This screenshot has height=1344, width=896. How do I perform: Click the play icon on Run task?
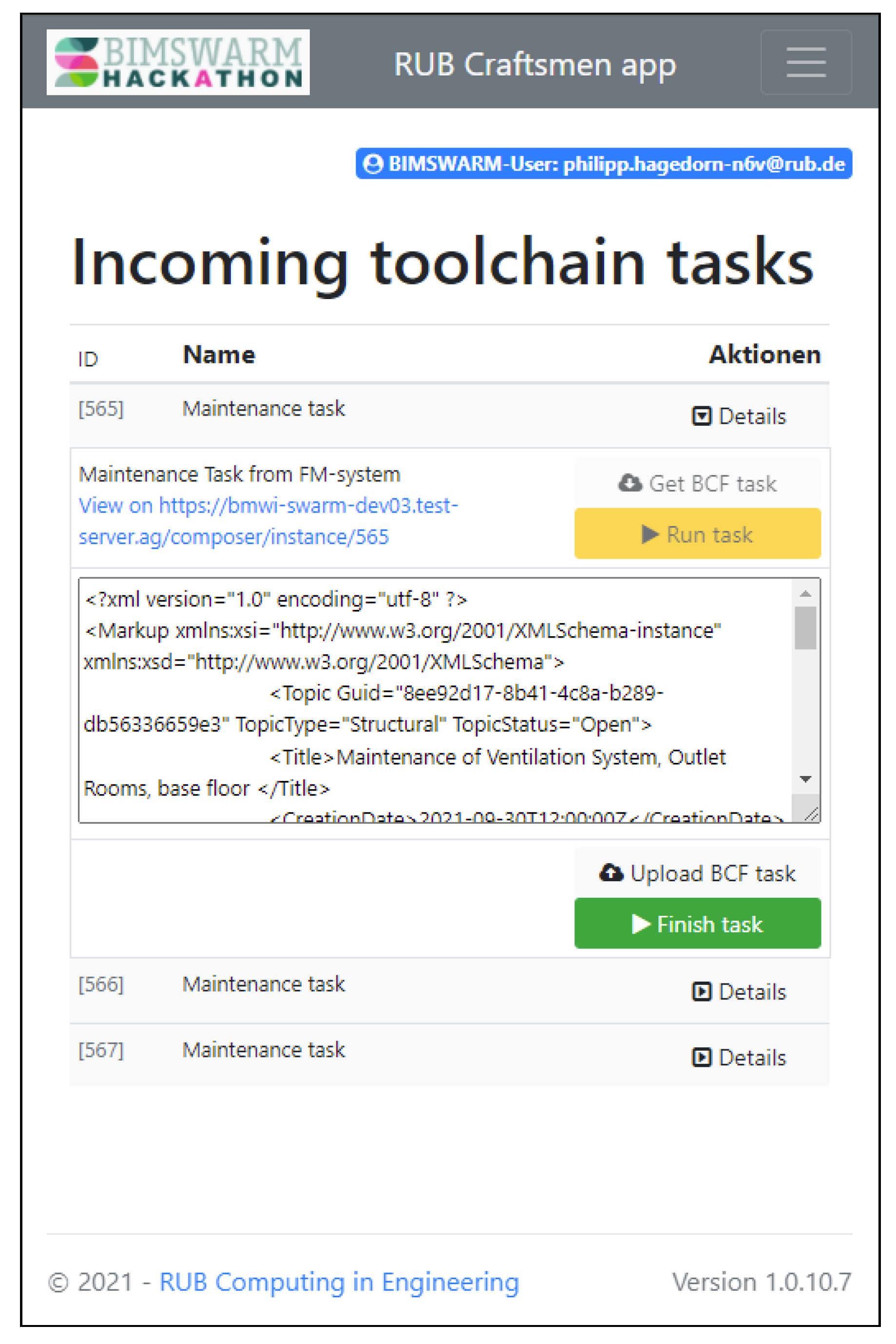649,534
